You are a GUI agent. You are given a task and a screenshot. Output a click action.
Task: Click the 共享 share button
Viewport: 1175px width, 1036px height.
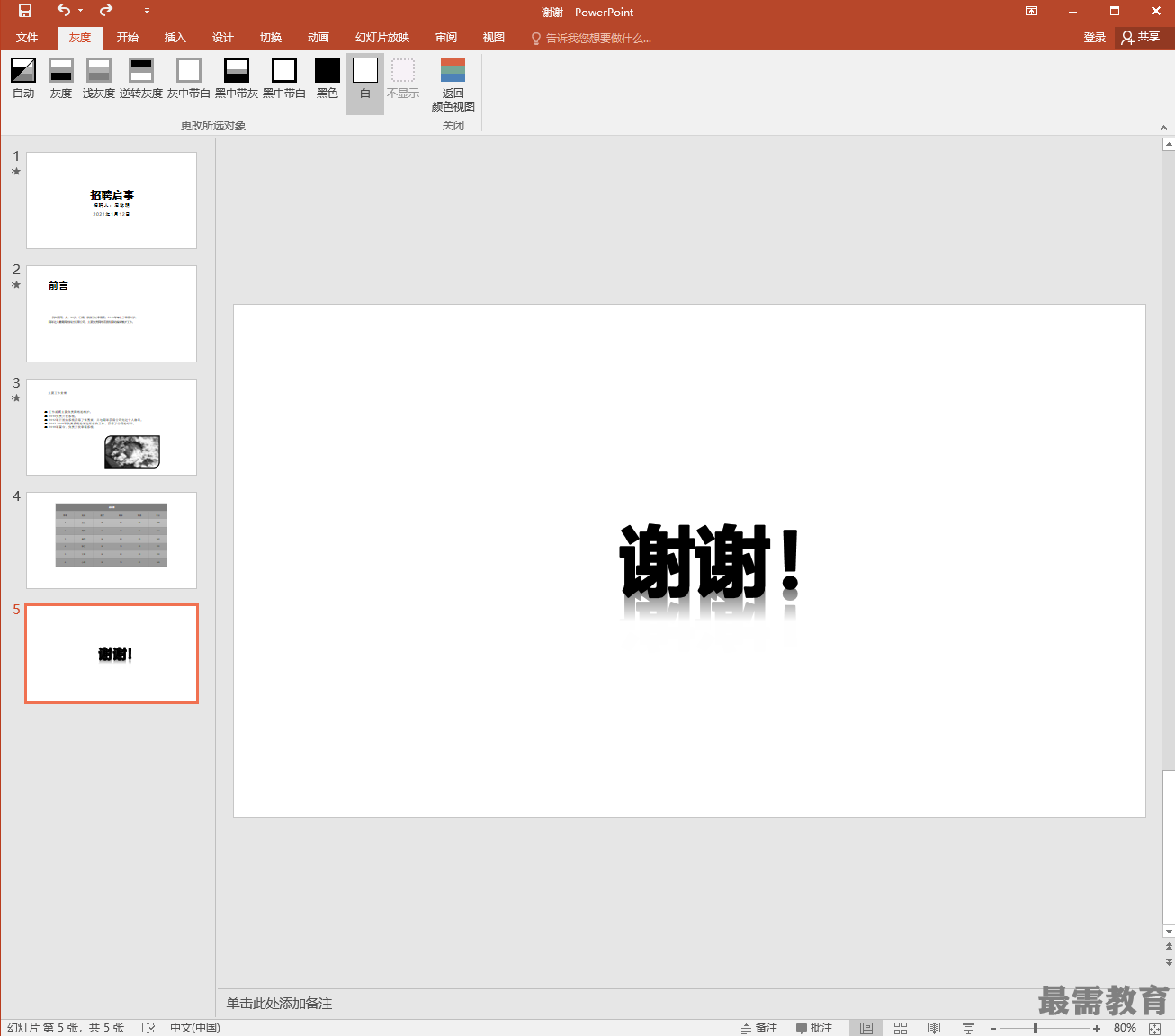tap(1141, 38)
